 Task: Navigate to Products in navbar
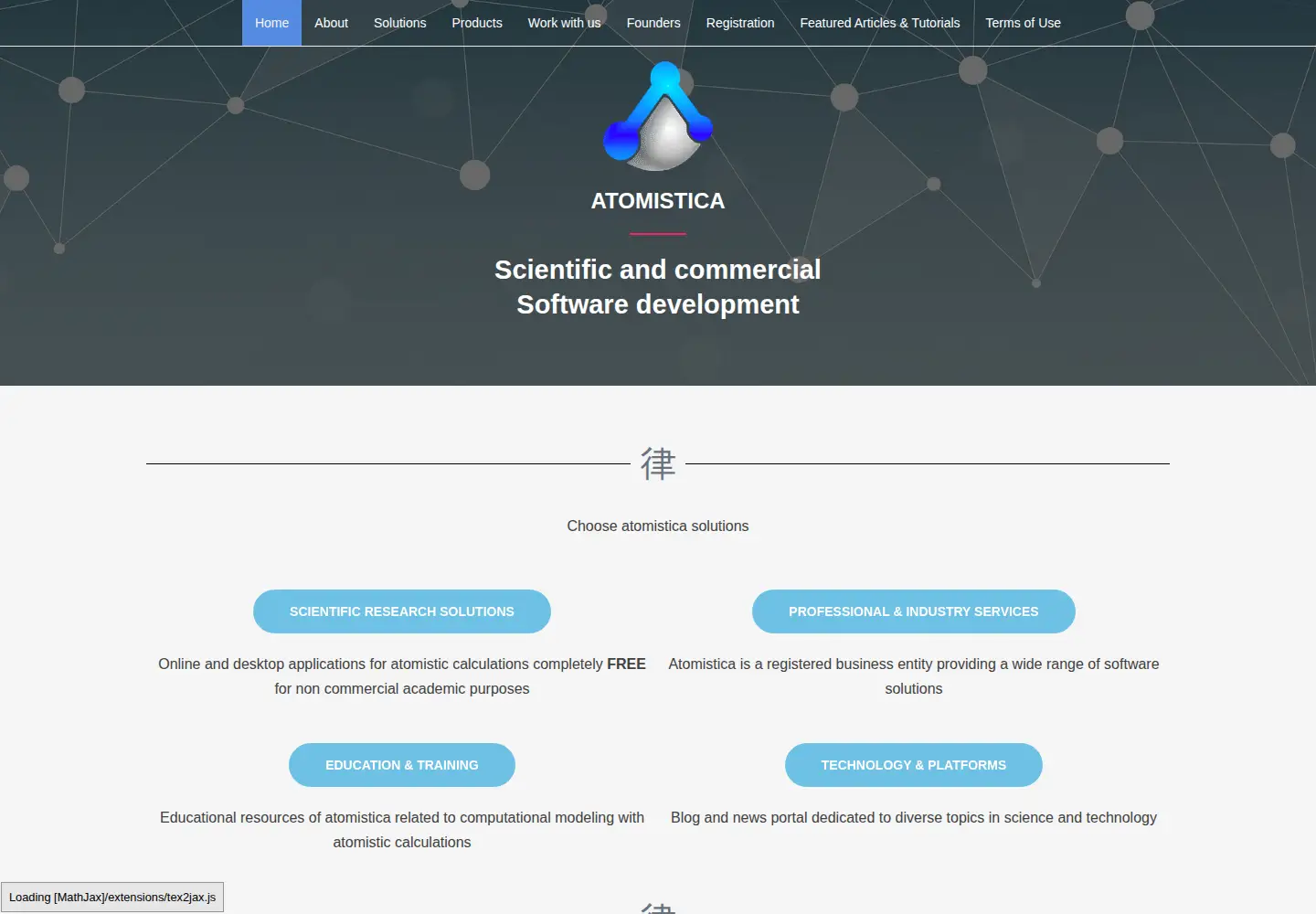point(477,23)
